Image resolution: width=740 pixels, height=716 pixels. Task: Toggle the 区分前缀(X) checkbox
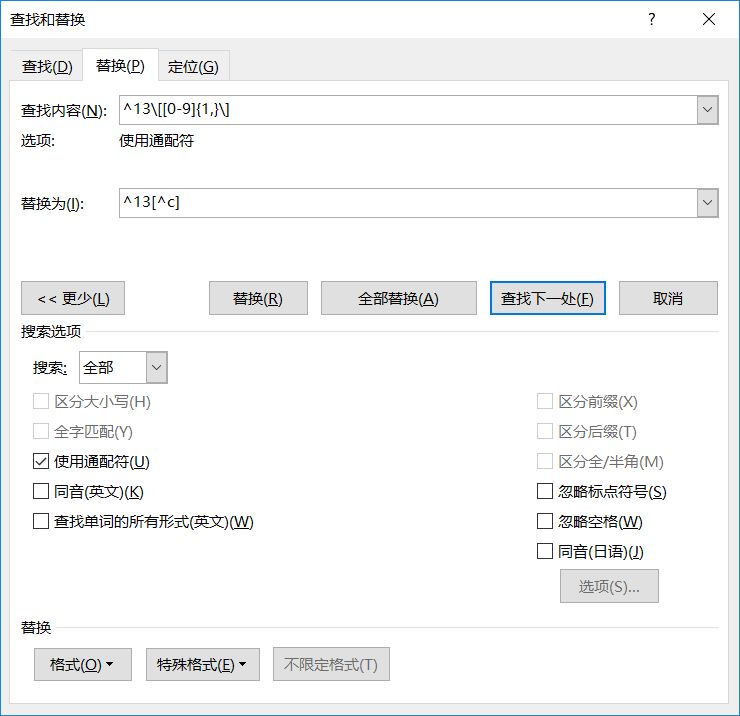pyautogui.click(x=545, y=402)
